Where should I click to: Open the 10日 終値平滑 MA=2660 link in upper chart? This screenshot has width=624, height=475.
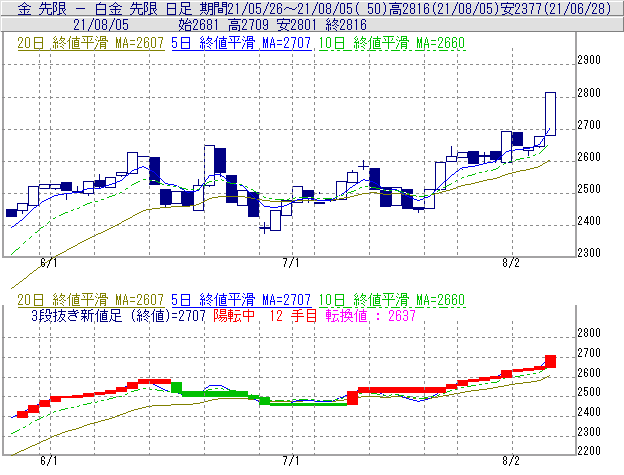[x=392, y=43]
